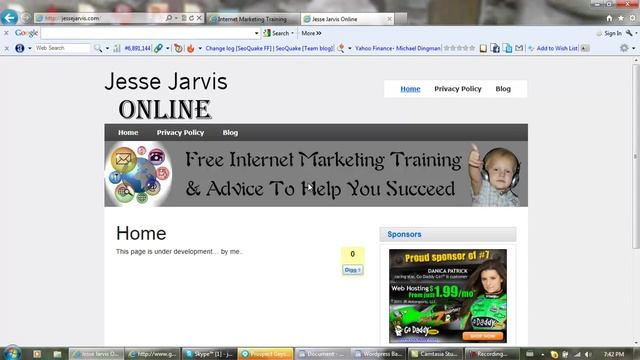Switch to Camtasia Studio in the taskbar
This screenshot has width=640, height=360.
pyautogui.click(x=435, y=354)
